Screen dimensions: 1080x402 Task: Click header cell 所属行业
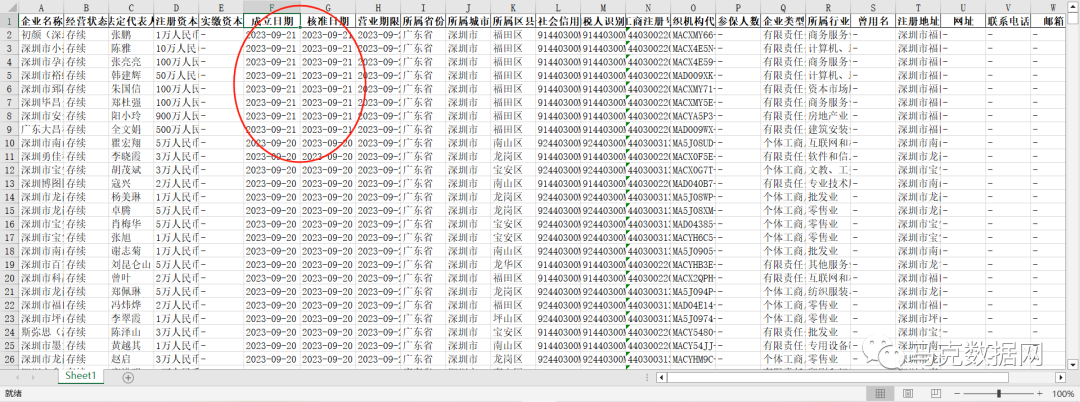828,21
